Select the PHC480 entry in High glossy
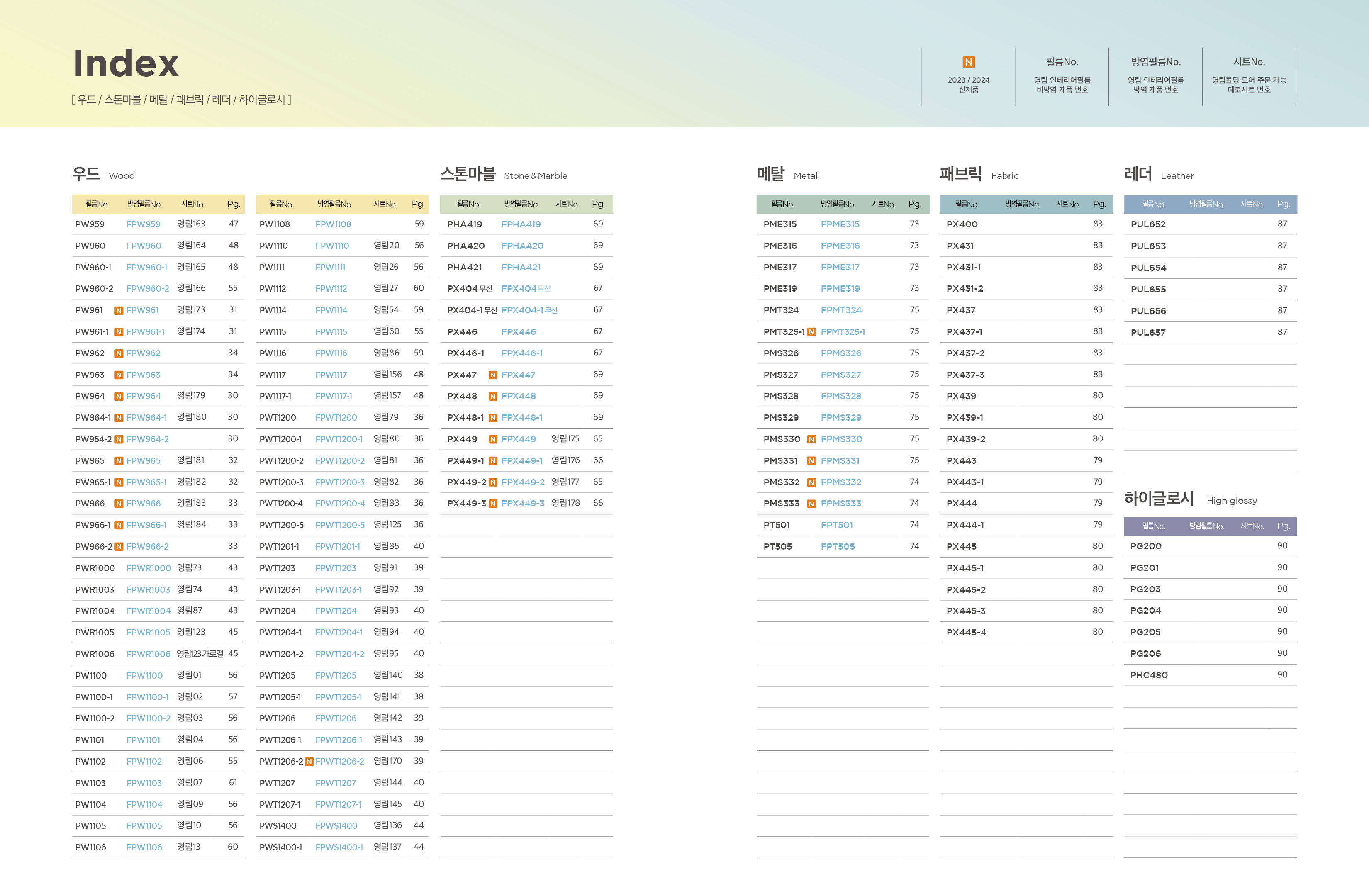 tap(1149, 675)
